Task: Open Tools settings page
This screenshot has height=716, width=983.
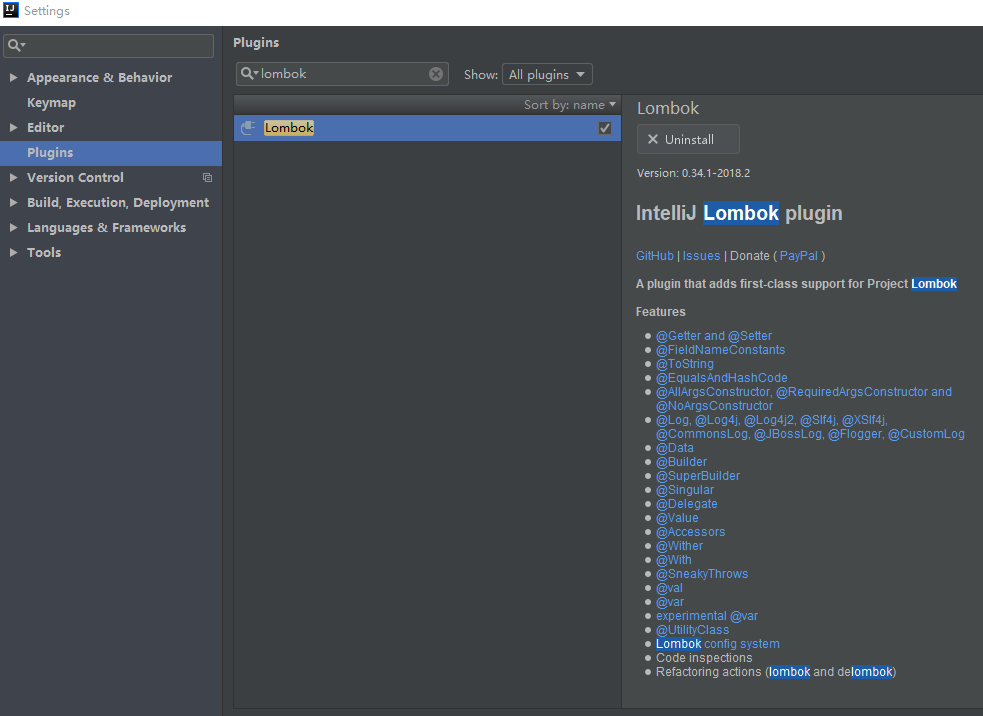Action: point(44,253)
